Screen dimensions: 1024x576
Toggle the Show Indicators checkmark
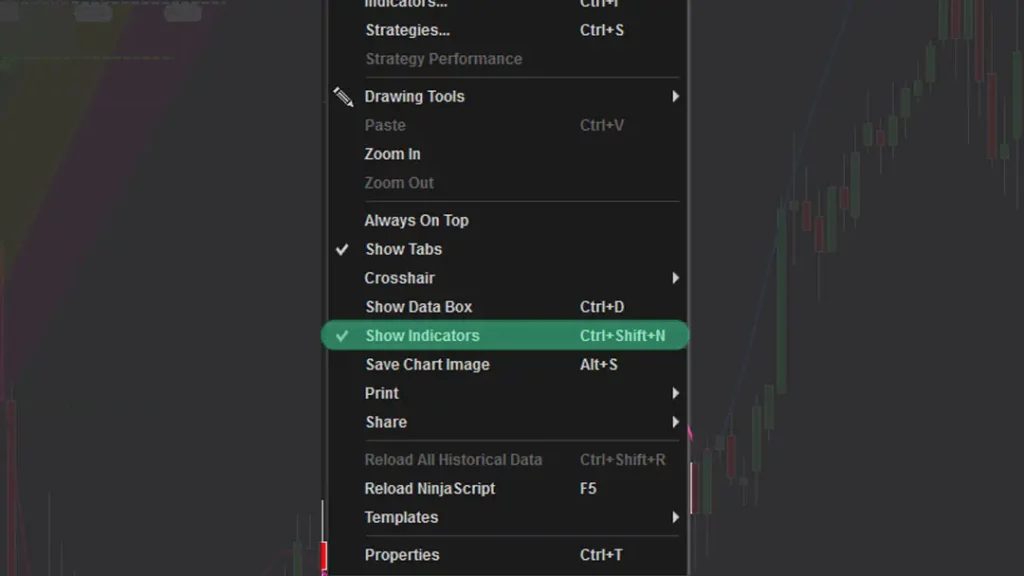coord(342,336)
